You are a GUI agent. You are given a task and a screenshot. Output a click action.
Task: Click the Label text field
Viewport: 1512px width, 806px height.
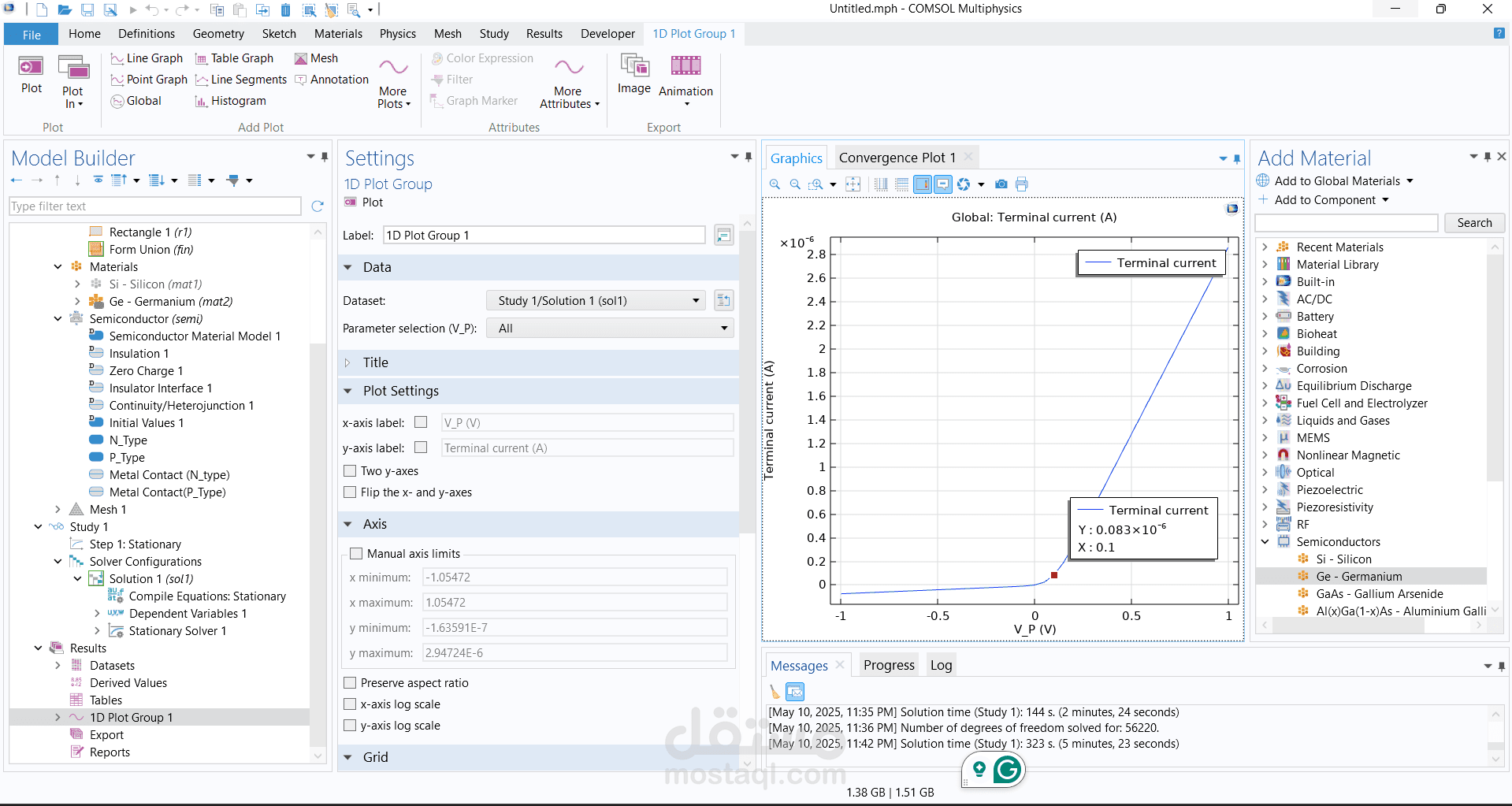[x=544, y=236]
